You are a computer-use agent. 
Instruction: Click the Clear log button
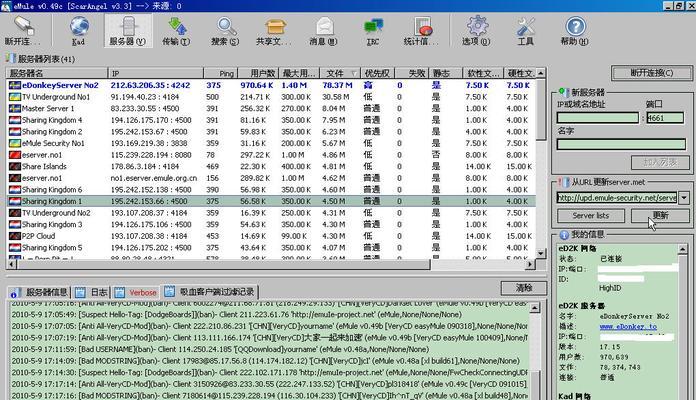523,288
